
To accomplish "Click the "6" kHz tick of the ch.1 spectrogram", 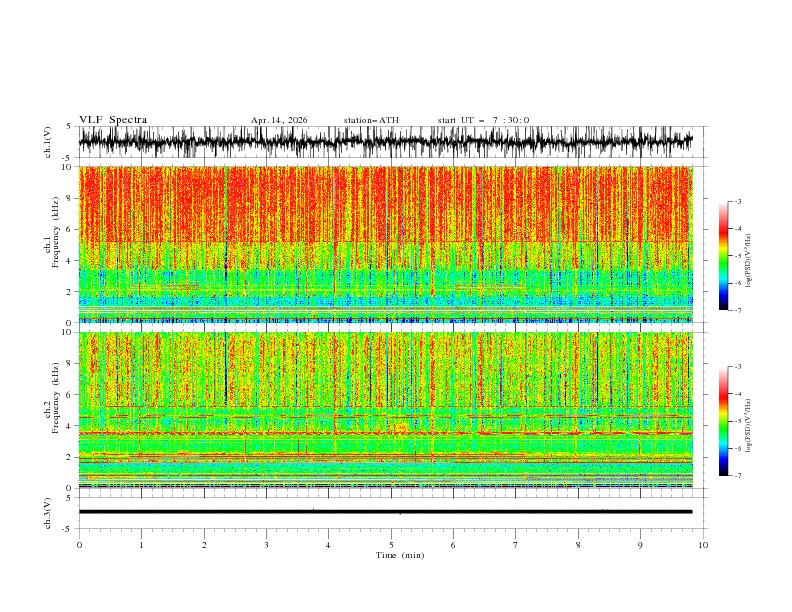I will point(69,229).
